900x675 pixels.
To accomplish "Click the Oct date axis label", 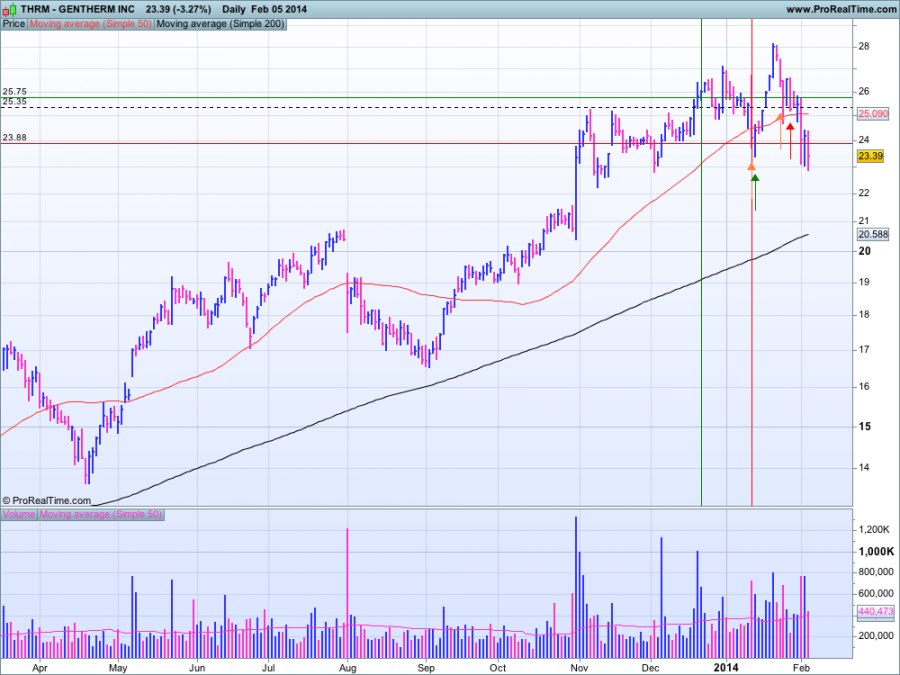I will pos(498,668).
